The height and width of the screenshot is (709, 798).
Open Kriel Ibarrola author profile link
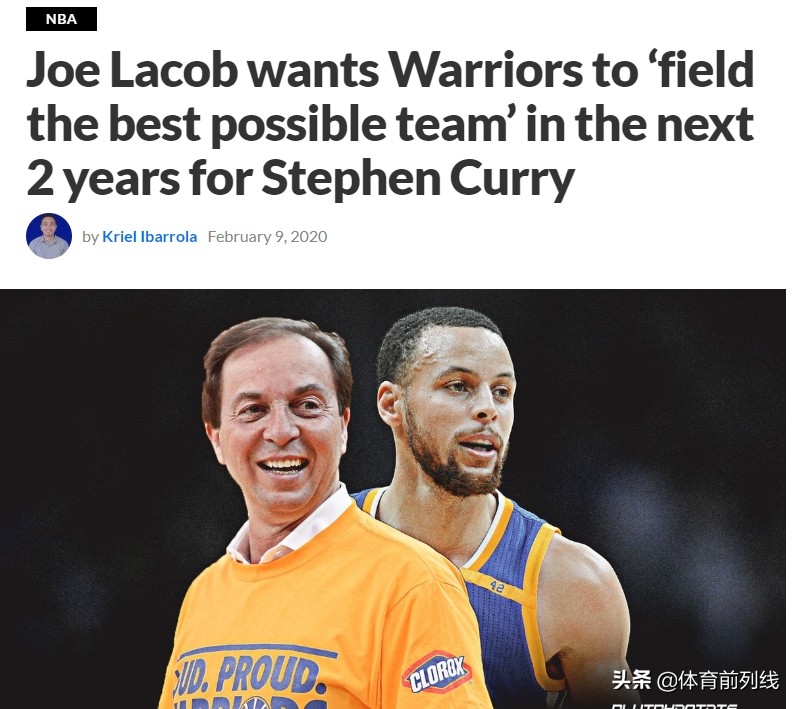pos(150,237)
